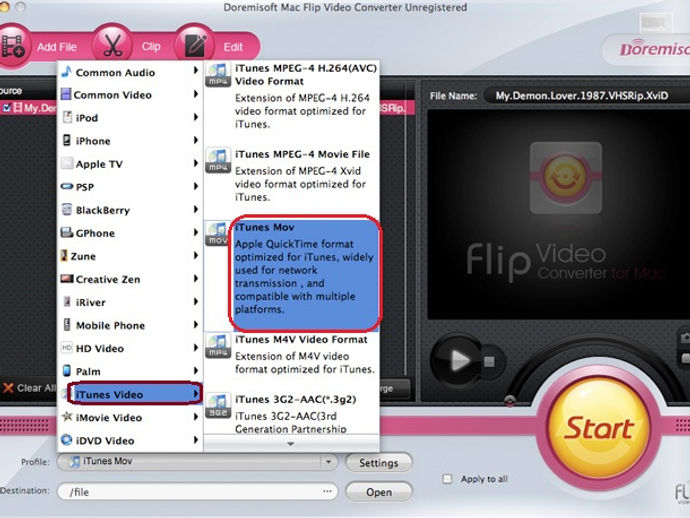Click the Creative Zen icon
Viewport: 690px width, 518px height.
tap(67, 279)
